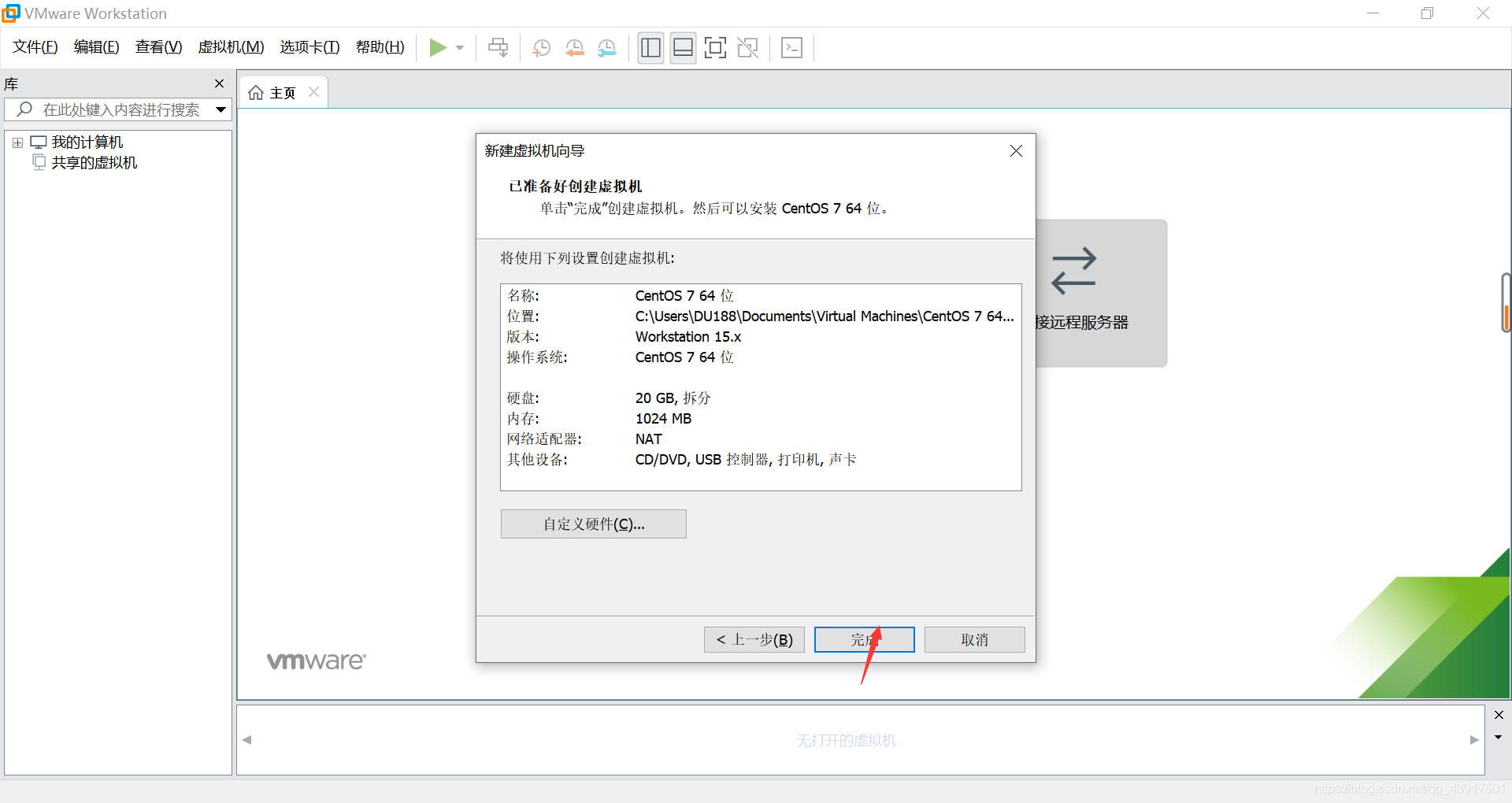Click the console view icon
Viewport: 1512px width, 803px height.
(x=791, y=48)
